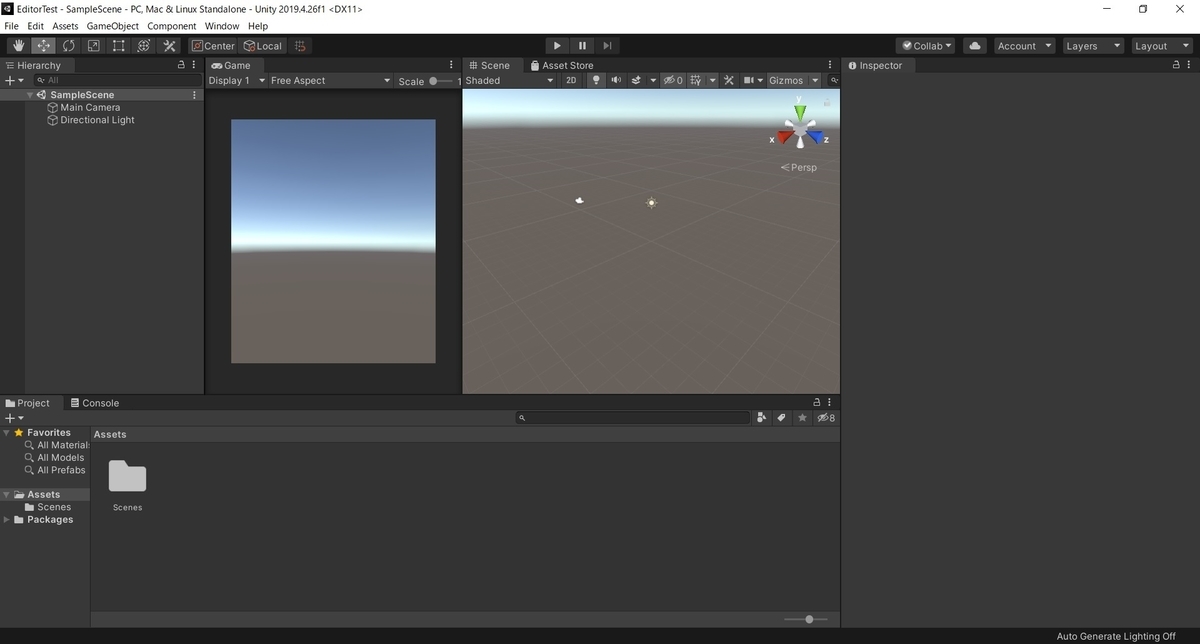
Task: Open the Gizmos dropdown arrow
Action: coord(815,80)
